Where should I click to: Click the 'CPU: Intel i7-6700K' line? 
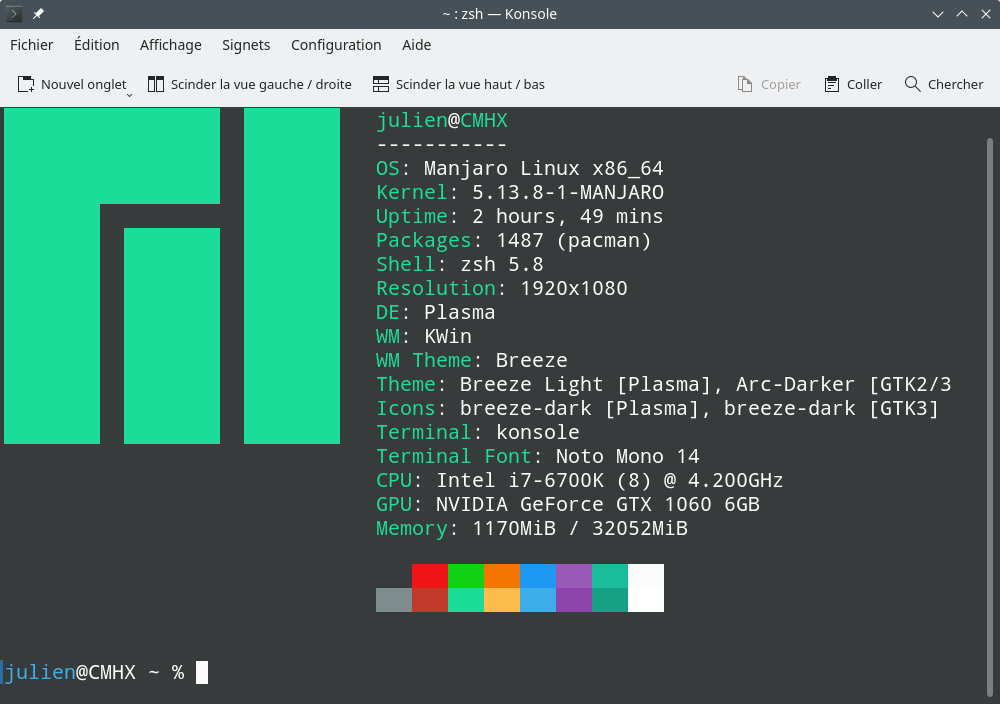[x=580, y=480]
